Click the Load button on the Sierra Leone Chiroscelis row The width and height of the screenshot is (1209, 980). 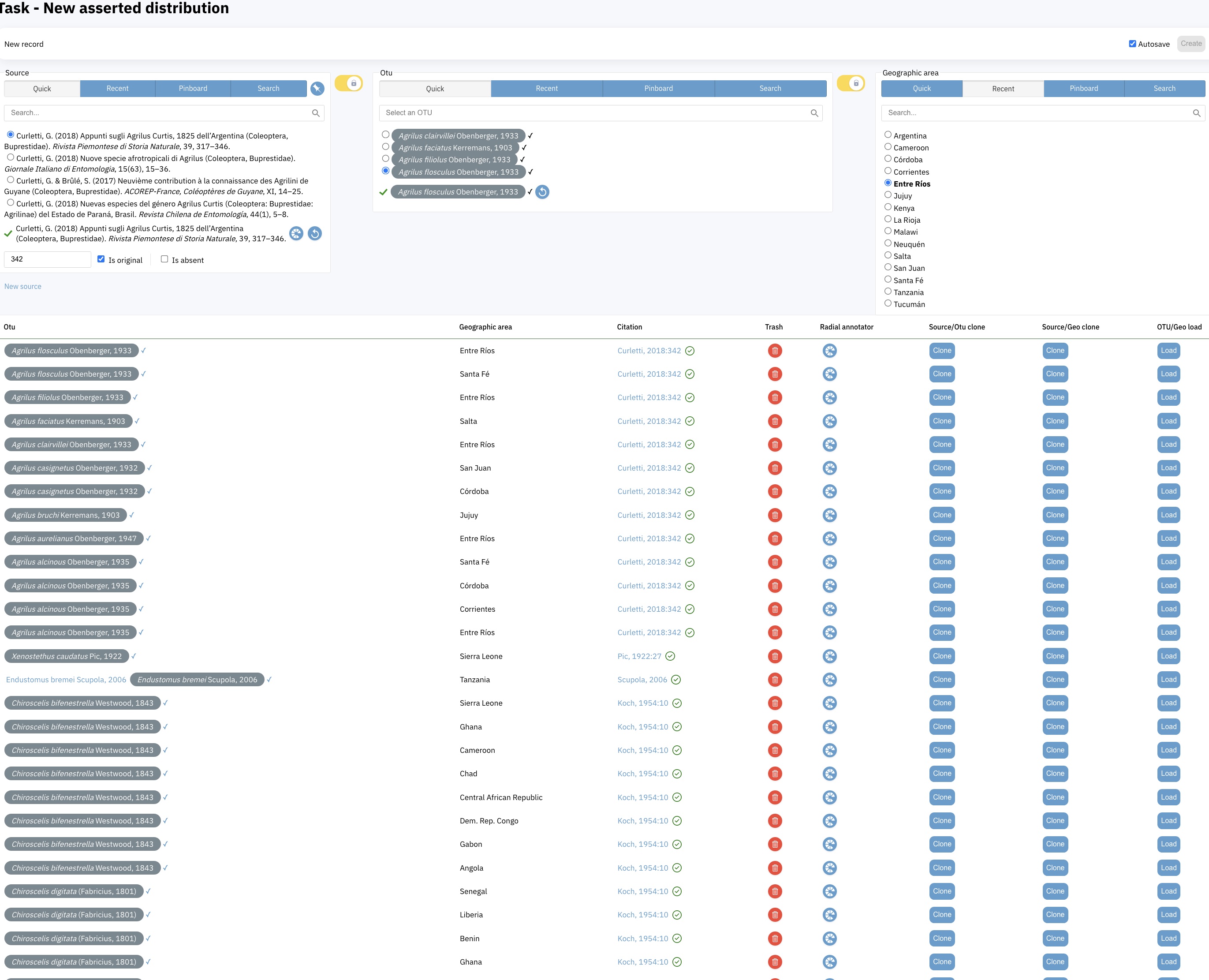(x=1168, y=703)
